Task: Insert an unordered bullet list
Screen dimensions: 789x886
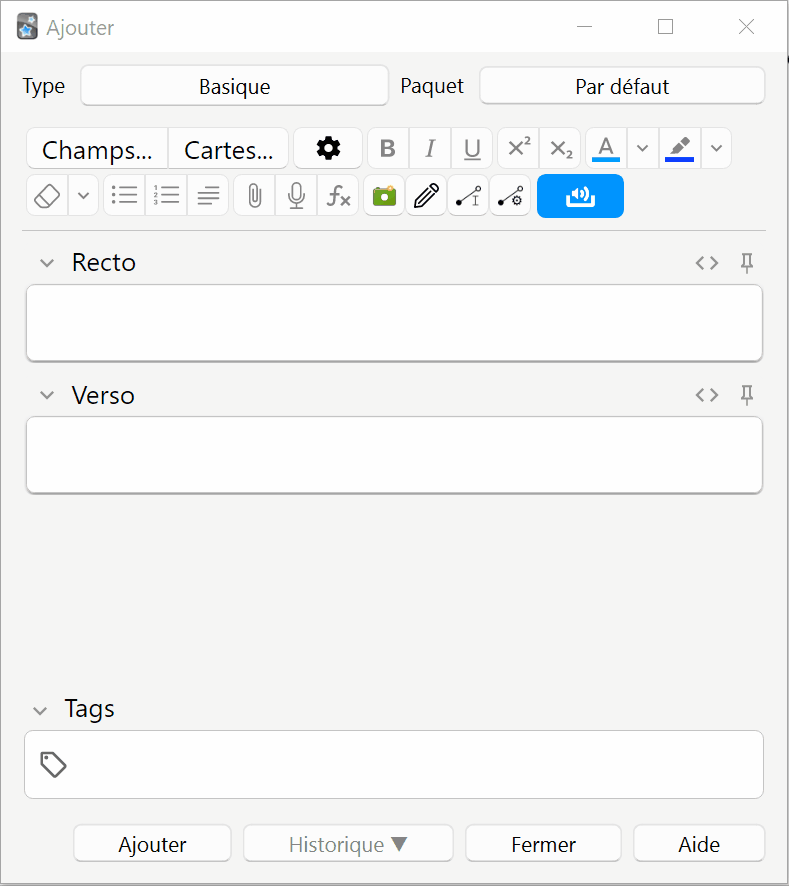Action: (x=124, y=196)
